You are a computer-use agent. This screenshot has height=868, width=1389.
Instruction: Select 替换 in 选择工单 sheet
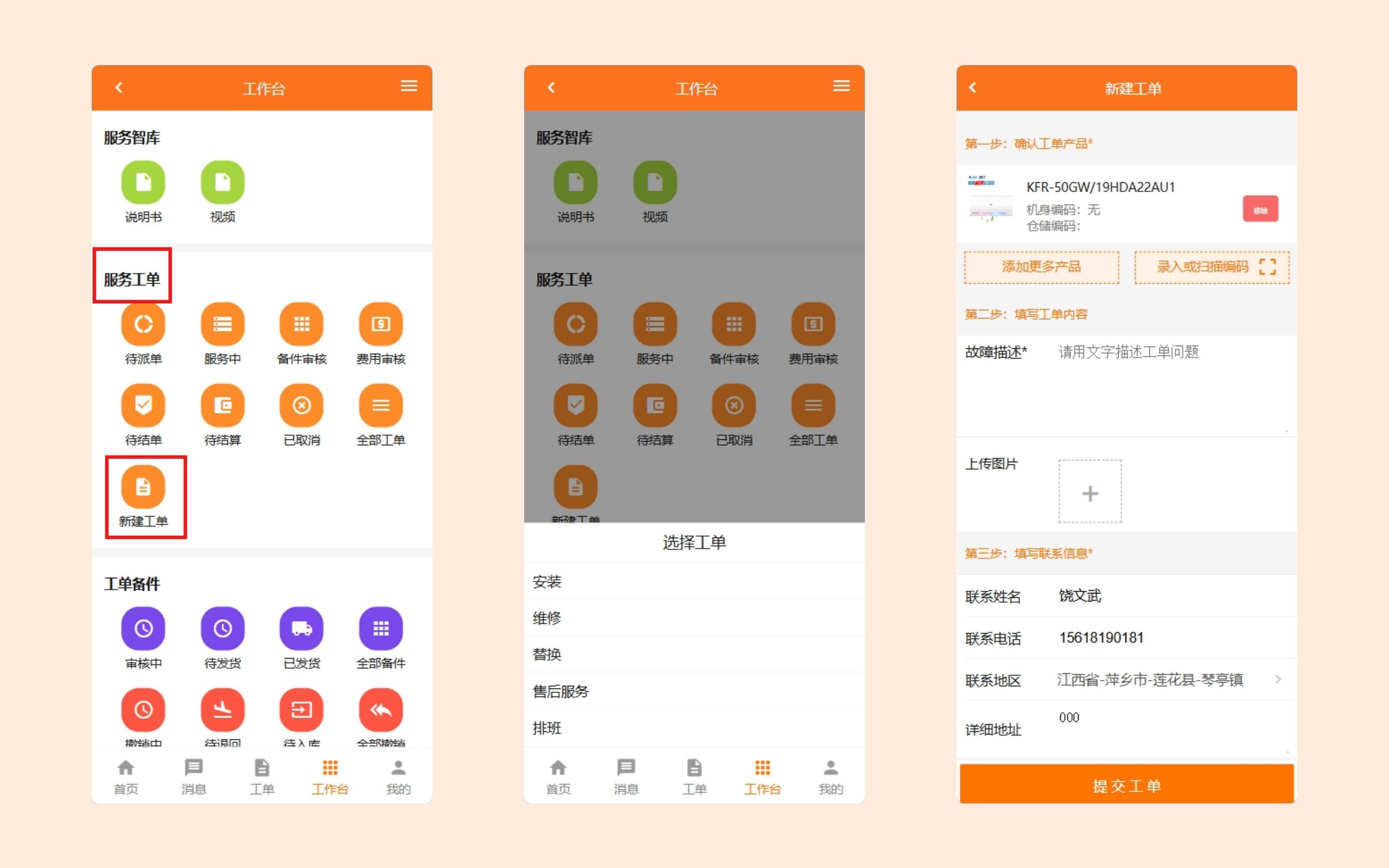click(694, 654)
